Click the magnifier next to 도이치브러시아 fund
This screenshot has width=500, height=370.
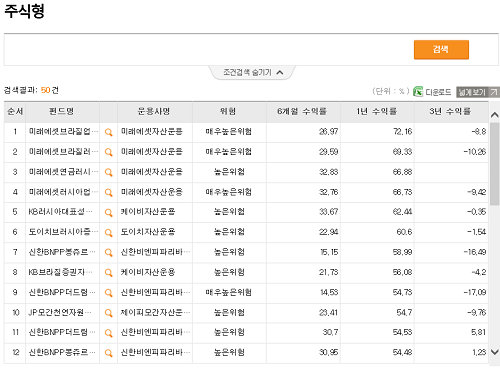pyautogui.click(x=108, y=233)
